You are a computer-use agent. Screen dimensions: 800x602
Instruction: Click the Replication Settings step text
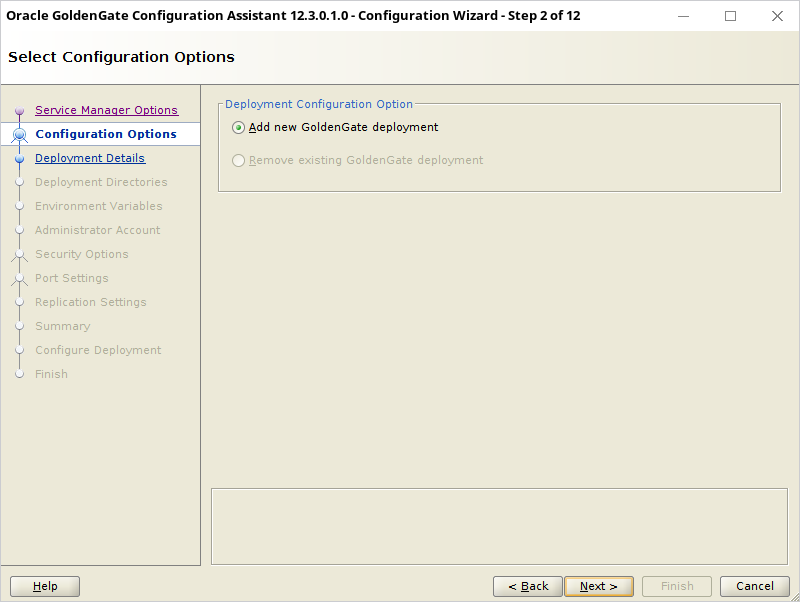click(x=91, y=302)
